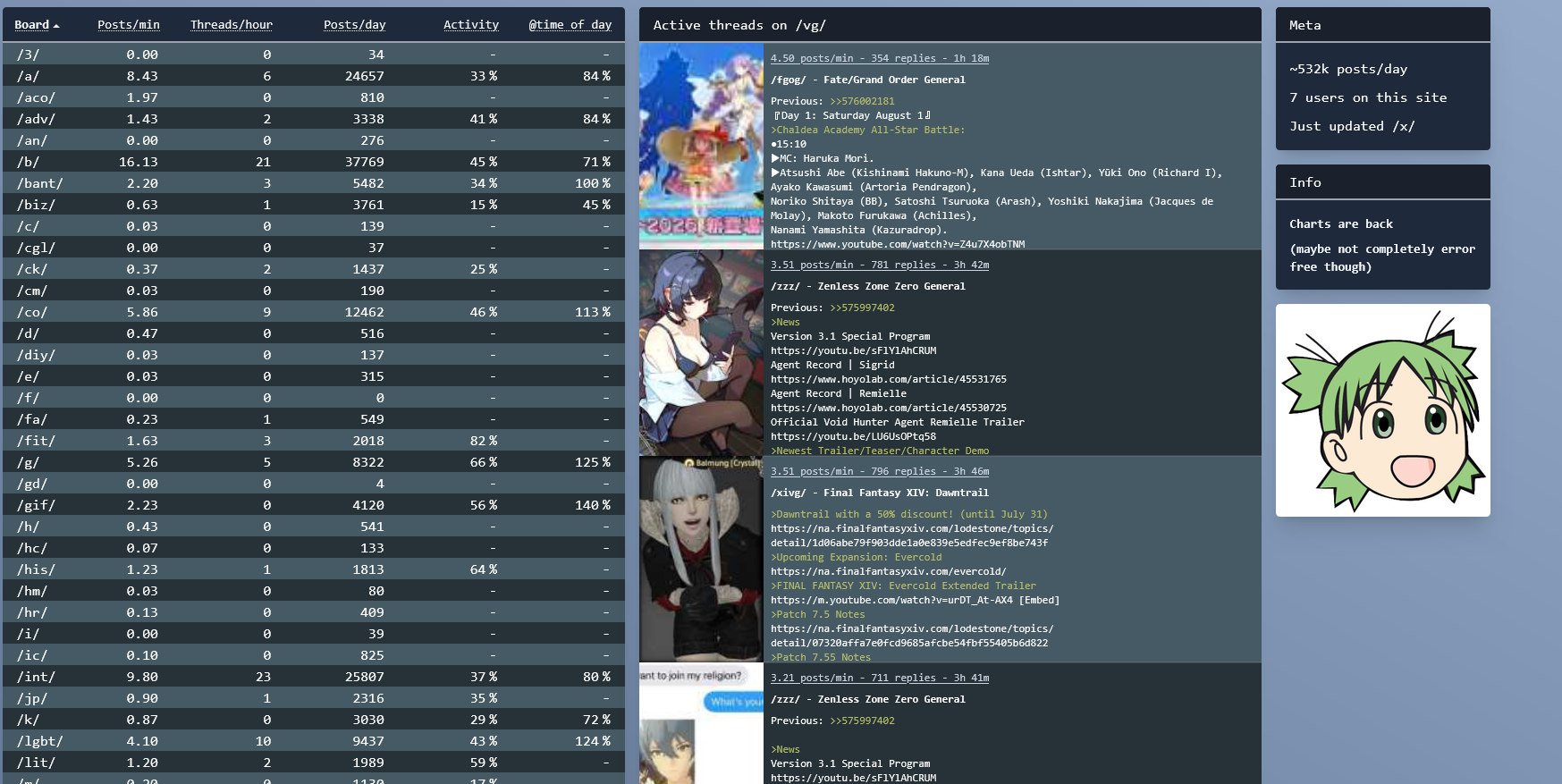Select the /jp/ board row

pos(314,698)
